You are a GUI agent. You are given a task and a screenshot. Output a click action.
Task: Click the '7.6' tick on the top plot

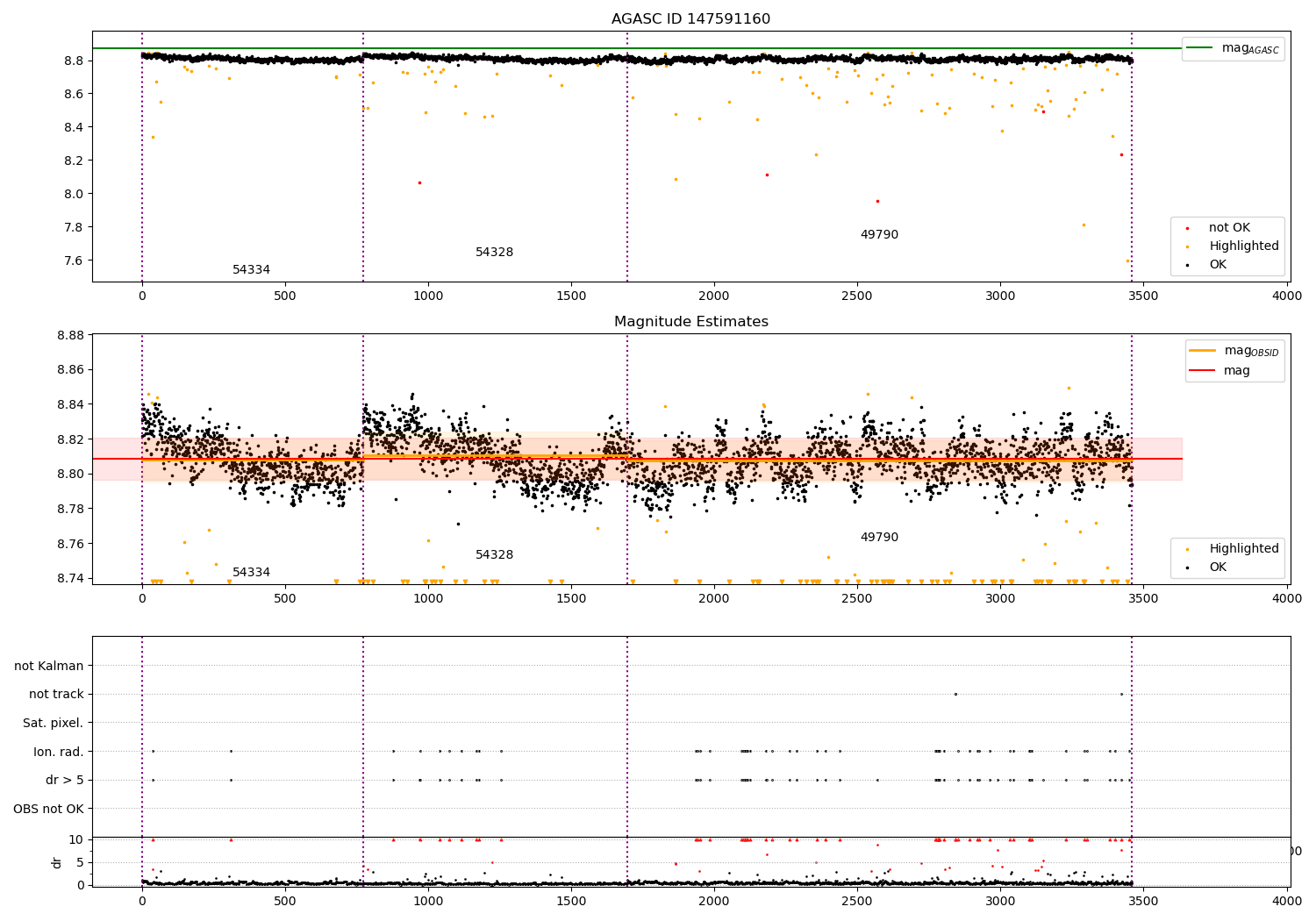tap(74, 261)
